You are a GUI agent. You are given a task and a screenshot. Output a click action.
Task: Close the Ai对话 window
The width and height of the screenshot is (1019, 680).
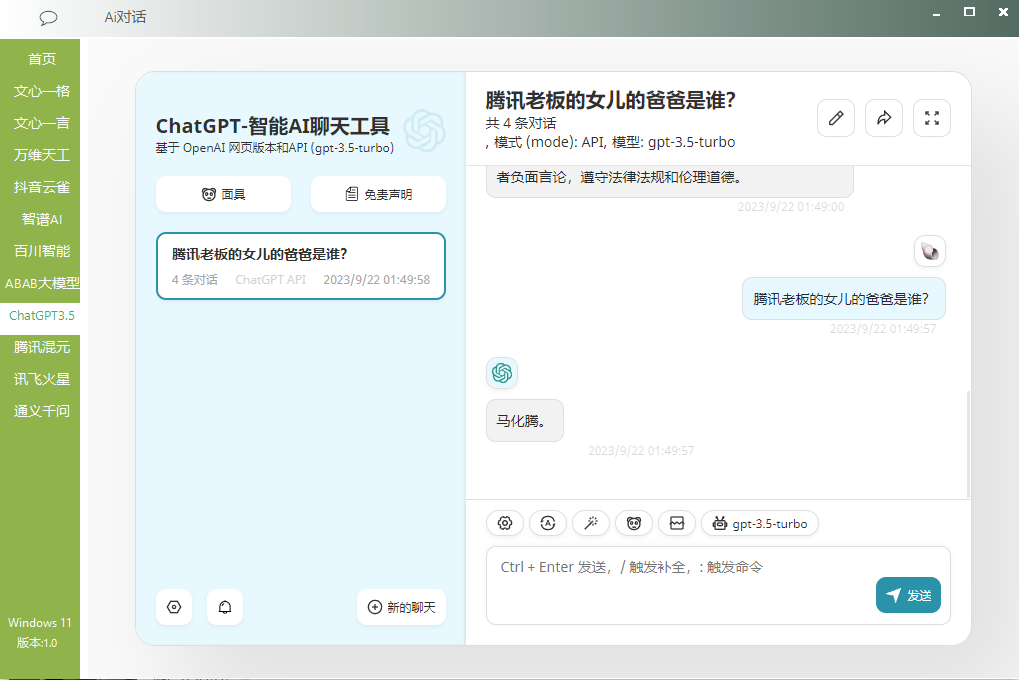pos(1003,12)
